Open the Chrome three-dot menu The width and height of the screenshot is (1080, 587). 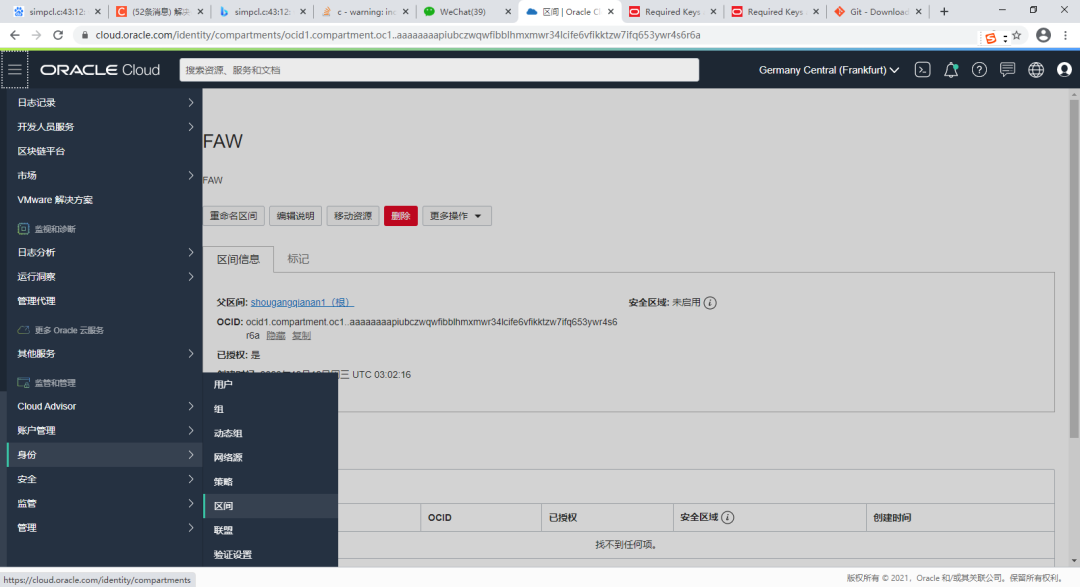[x=1066, y=35]
